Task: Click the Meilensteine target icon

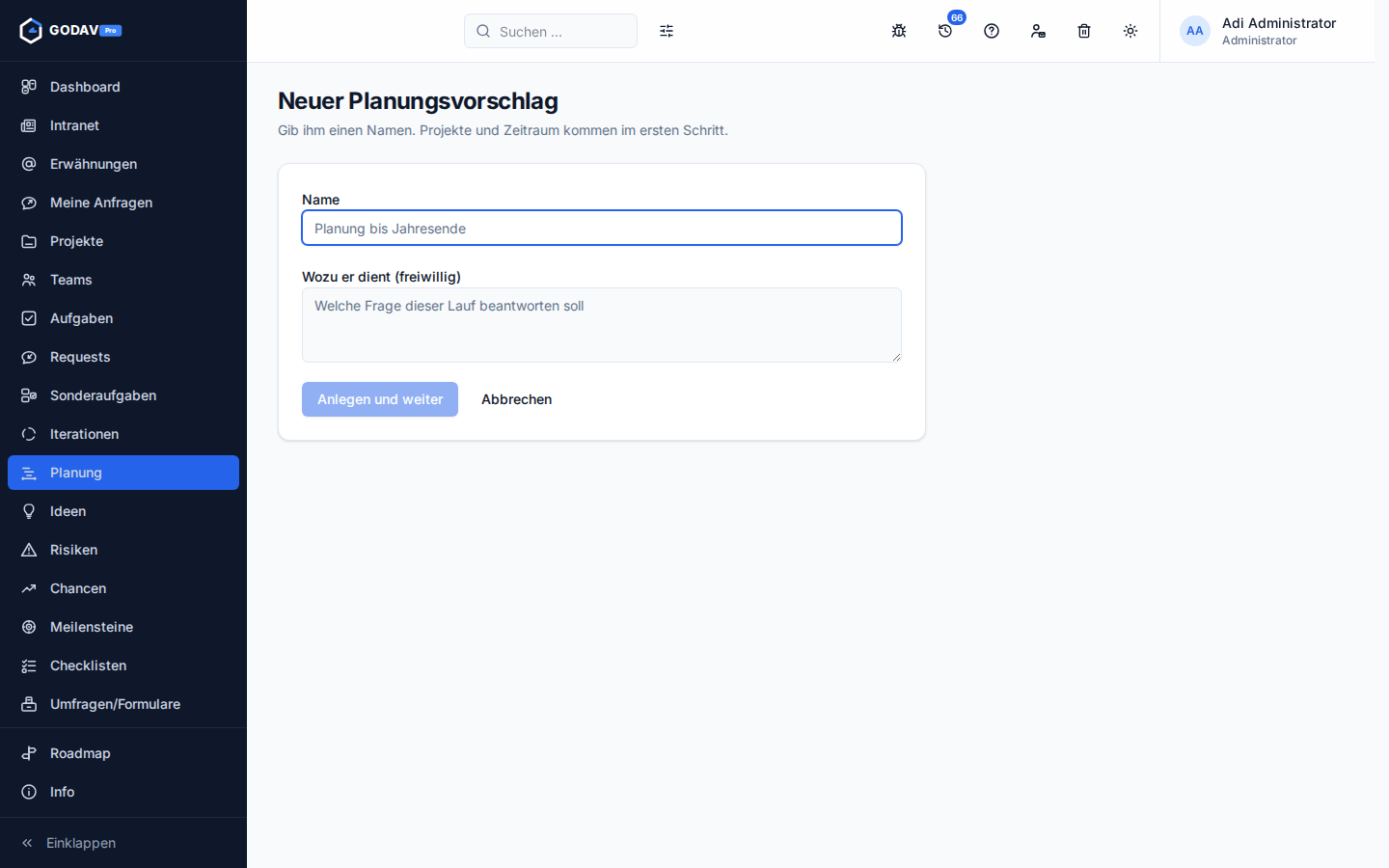Action: click(x=29, y=627)
